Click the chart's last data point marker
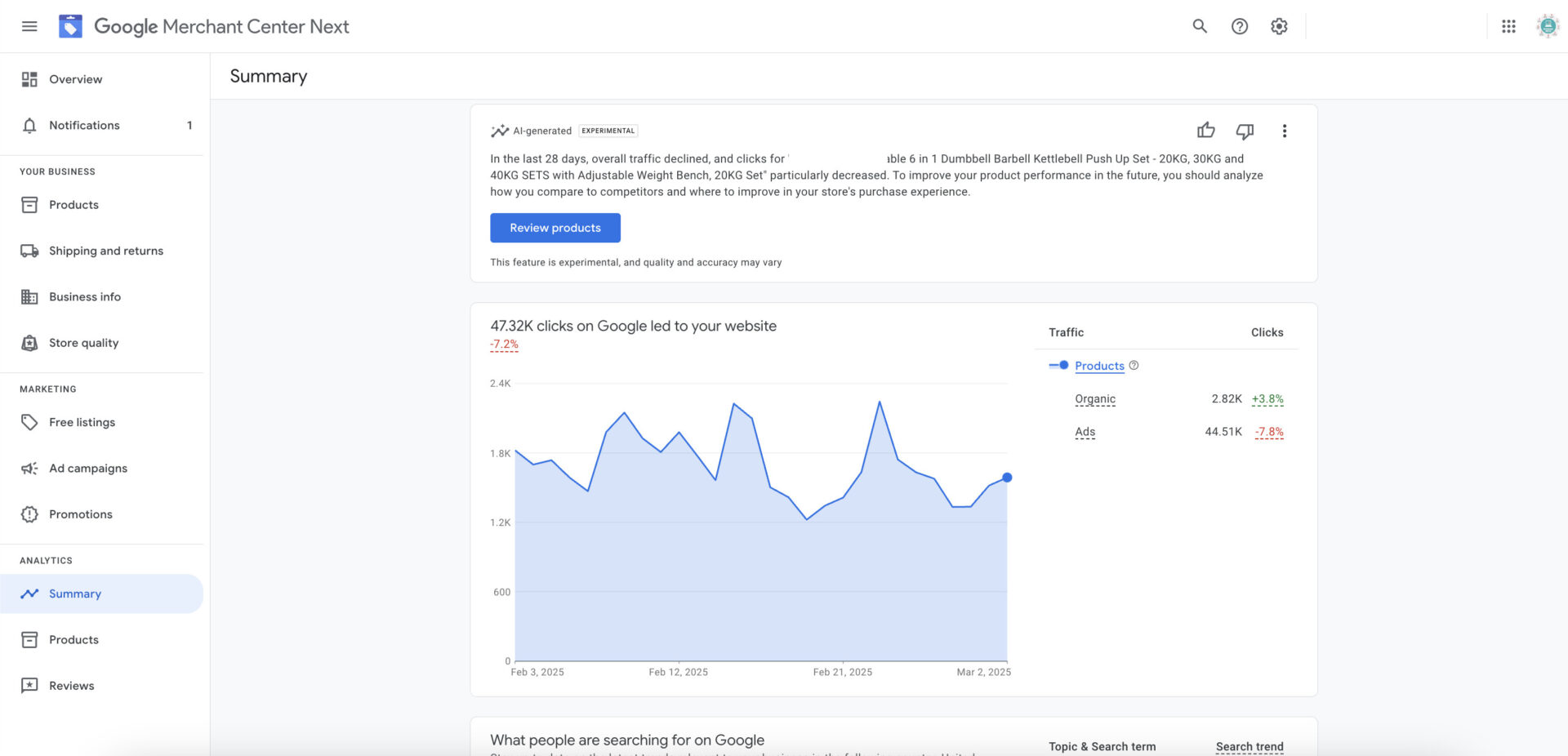This screenshot has height=756, width=1568. pos(1007,478)
